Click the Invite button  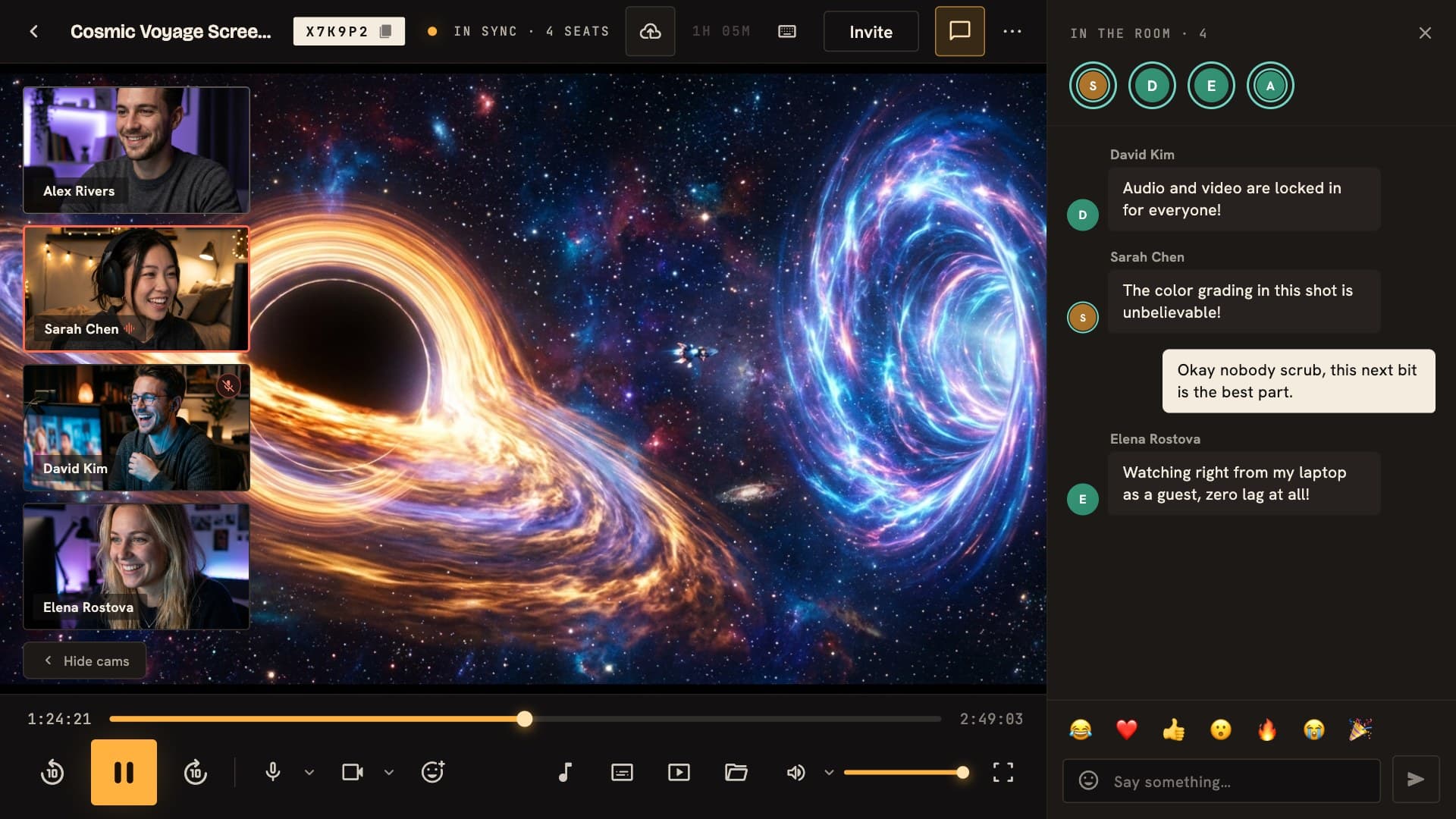[871, 31]
